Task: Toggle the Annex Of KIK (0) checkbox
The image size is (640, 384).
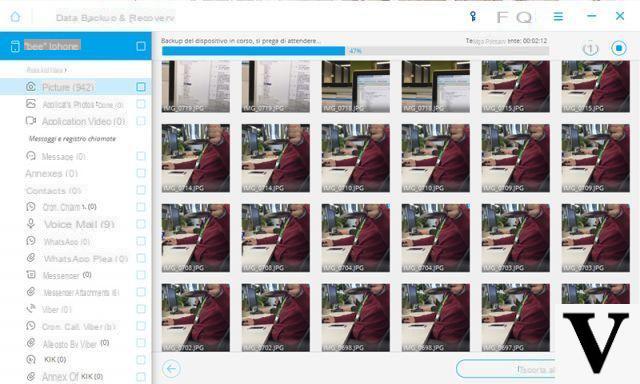Action: point(141,377)
